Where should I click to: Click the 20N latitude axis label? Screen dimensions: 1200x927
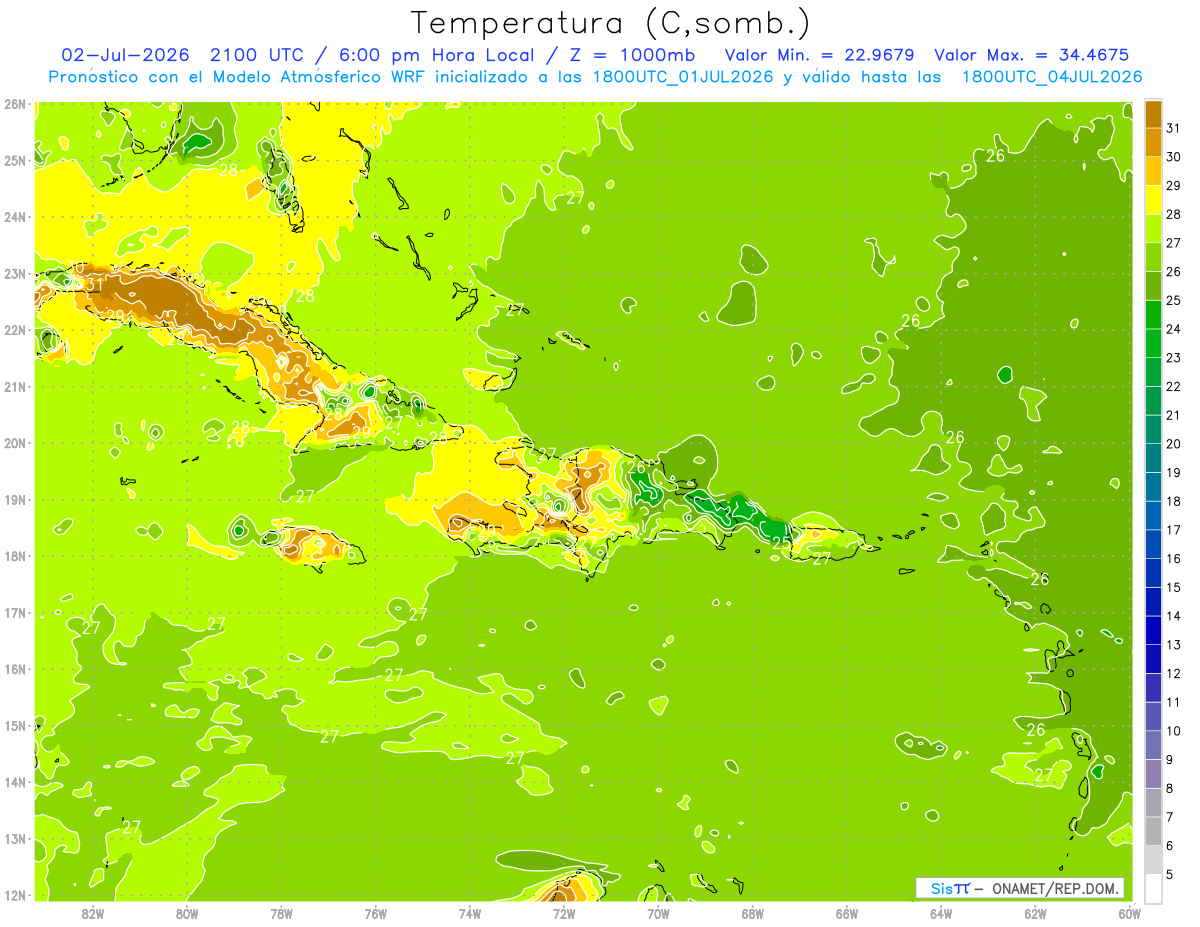pos(14,442)
